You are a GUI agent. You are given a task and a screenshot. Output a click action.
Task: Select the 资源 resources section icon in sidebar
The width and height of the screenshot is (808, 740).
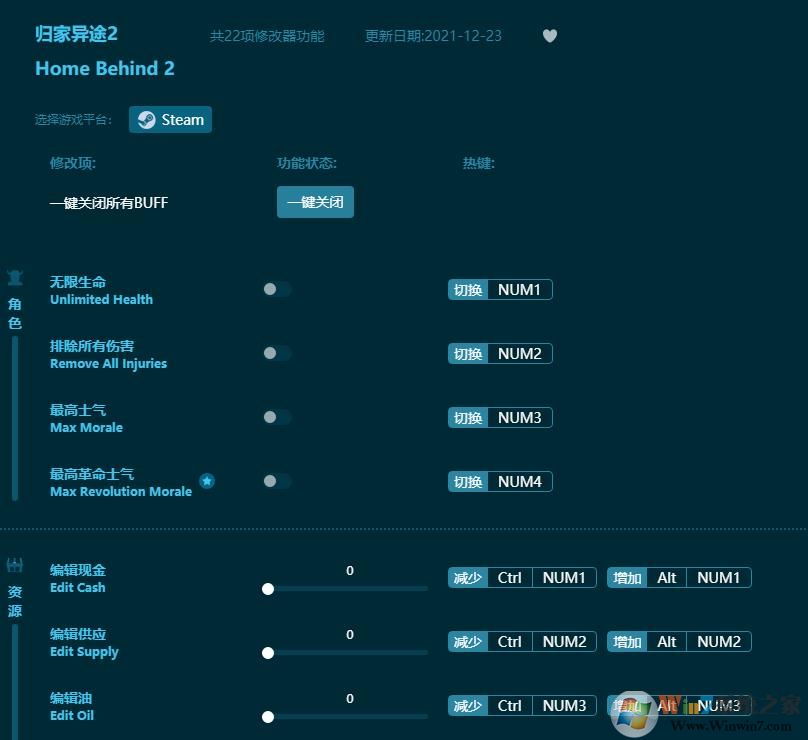(x=14, y=564)
